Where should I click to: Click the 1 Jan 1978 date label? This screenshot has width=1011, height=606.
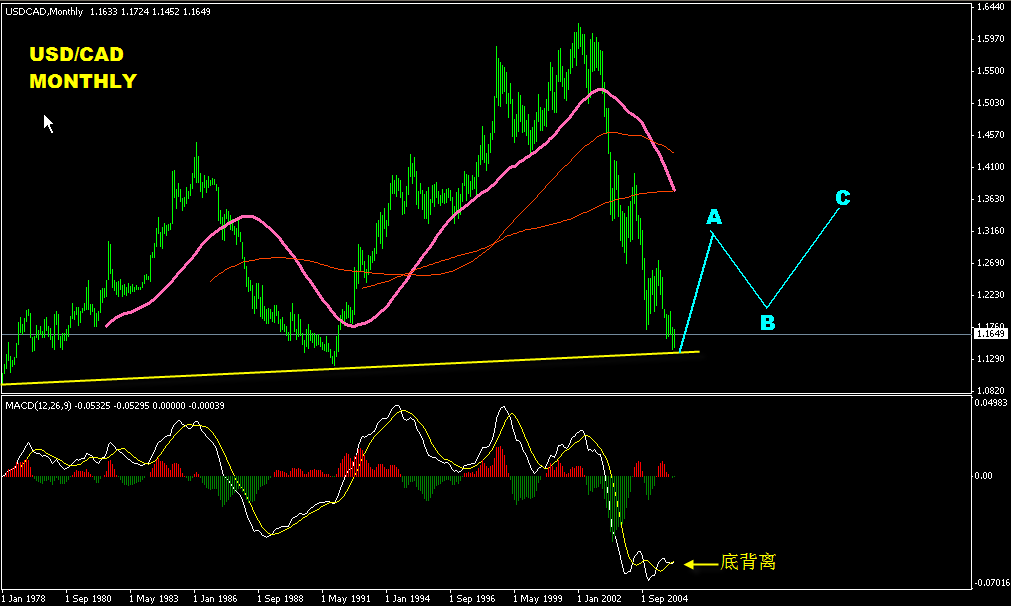pos(24,598)
